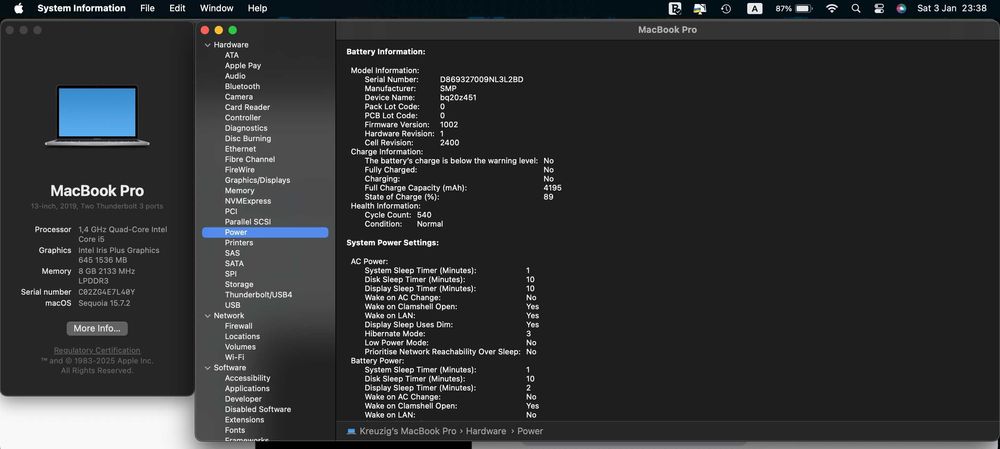Image resolution: width=1000 pixels, height=449 pixels.
Task: Select Bluetooth in the sidebar
Action: click(x=242, y=86)
